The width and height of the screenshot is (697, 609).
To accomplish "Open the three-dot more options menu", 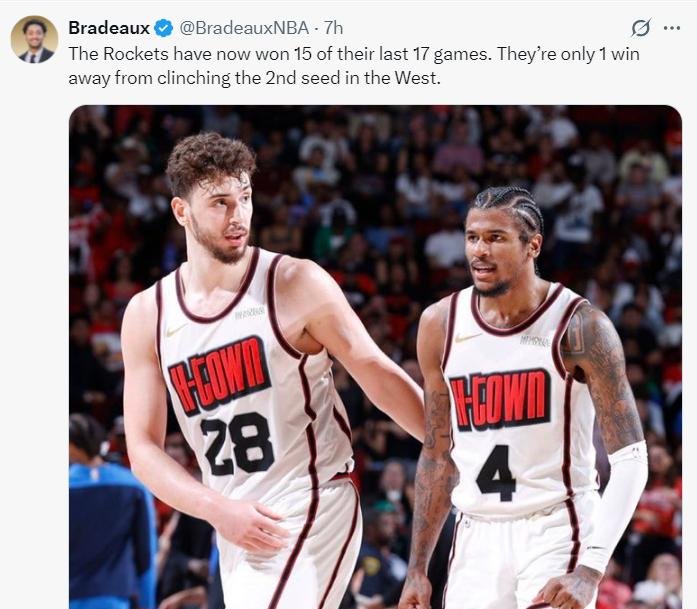I will pyautogui.click(x=672, y=28).
